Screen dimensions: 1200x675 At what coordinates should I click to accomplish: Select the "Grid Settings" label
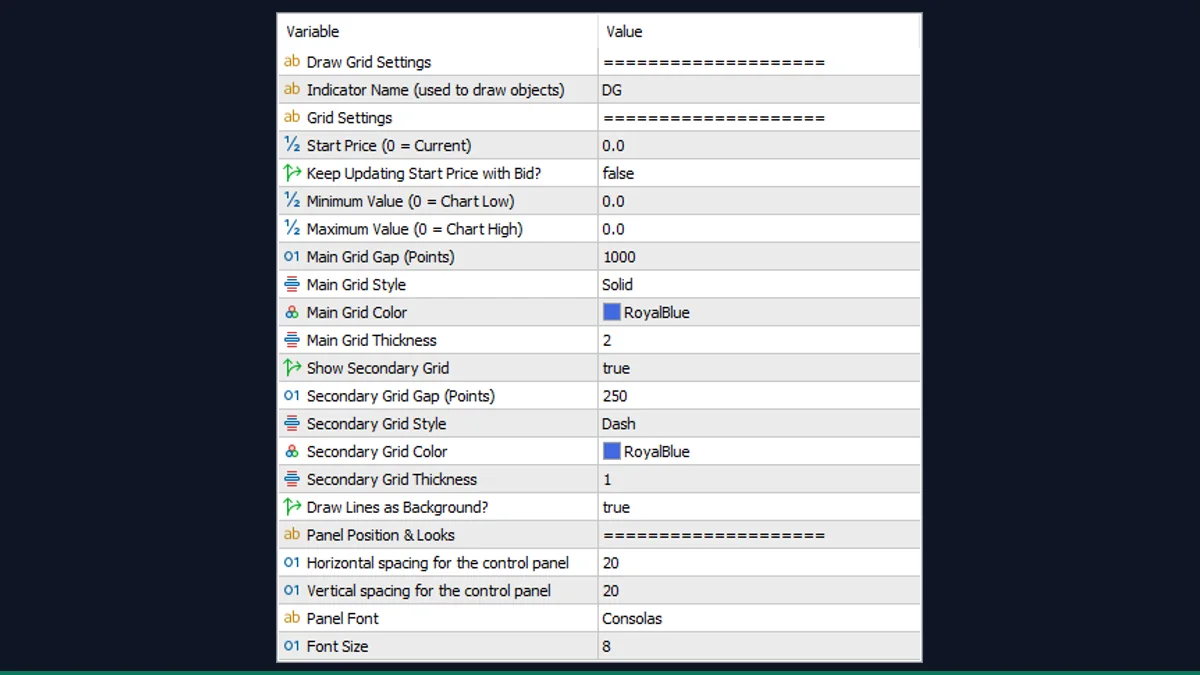(x=349, y=117)
